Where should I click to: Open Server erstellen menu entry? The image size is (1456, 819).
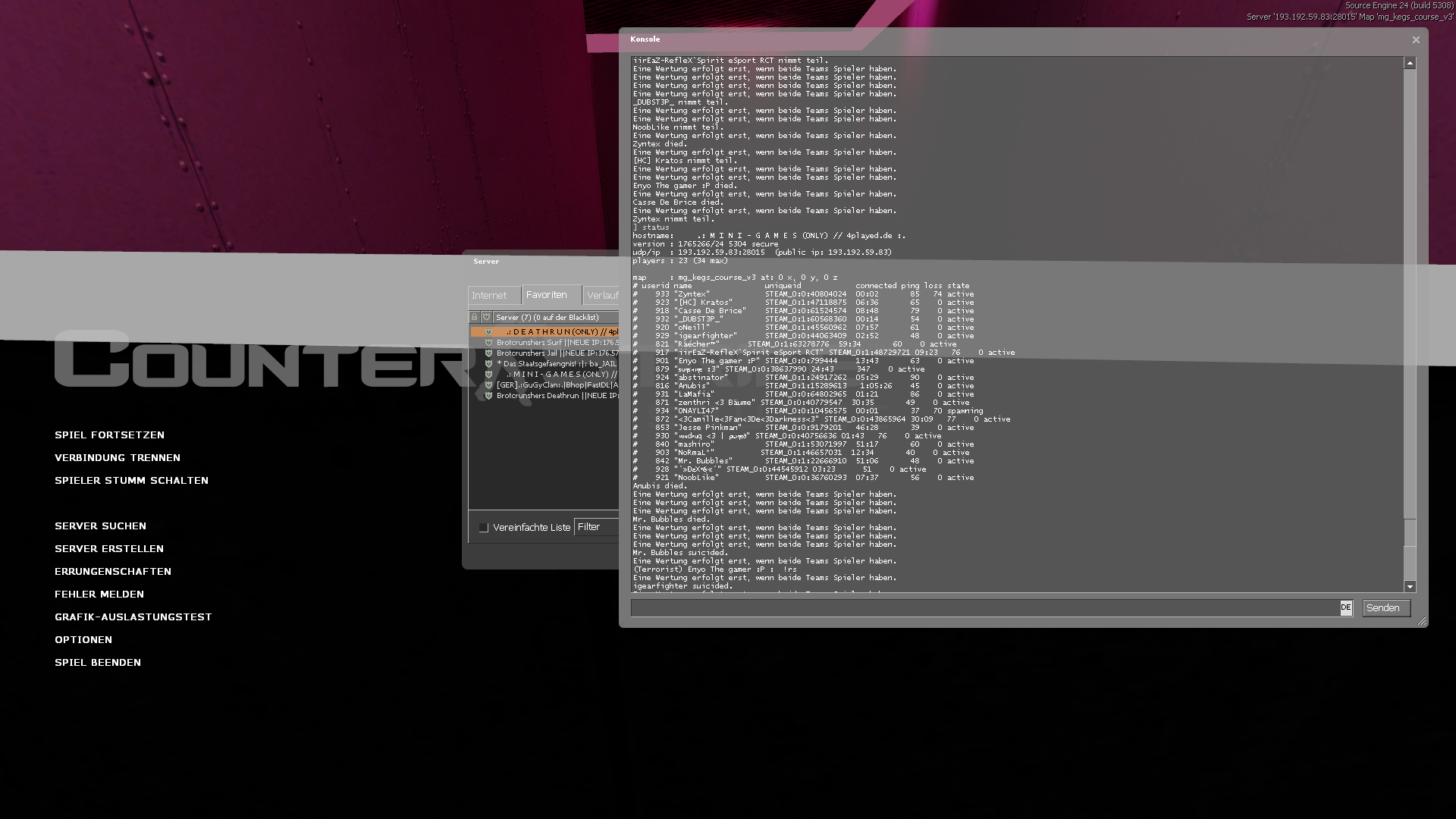[109, 548]
